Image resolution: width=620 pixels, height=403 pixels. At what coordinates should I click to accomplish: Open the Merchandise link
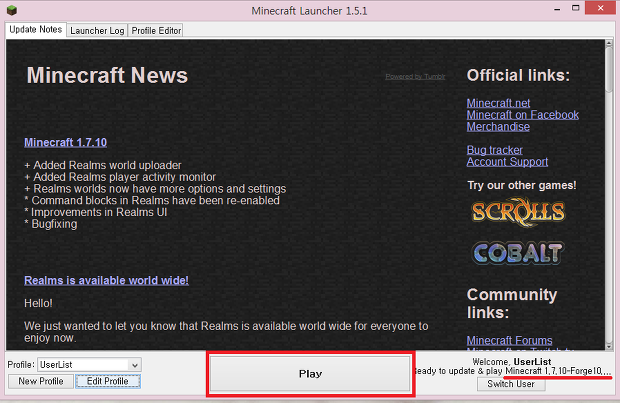click(x=498, y=127)
